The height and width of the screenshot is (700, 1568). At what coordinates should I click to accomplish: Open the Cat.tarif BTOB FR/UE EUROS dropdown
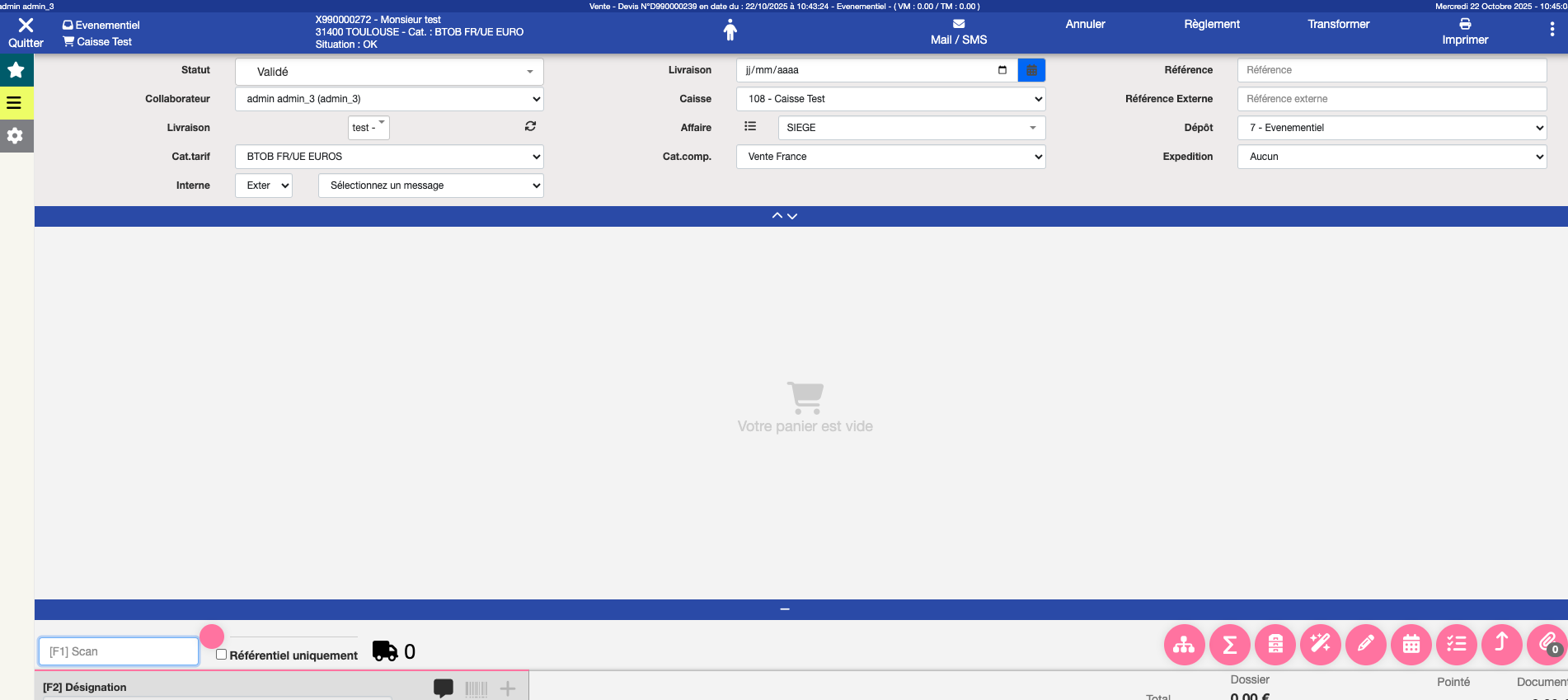[389, 157]
